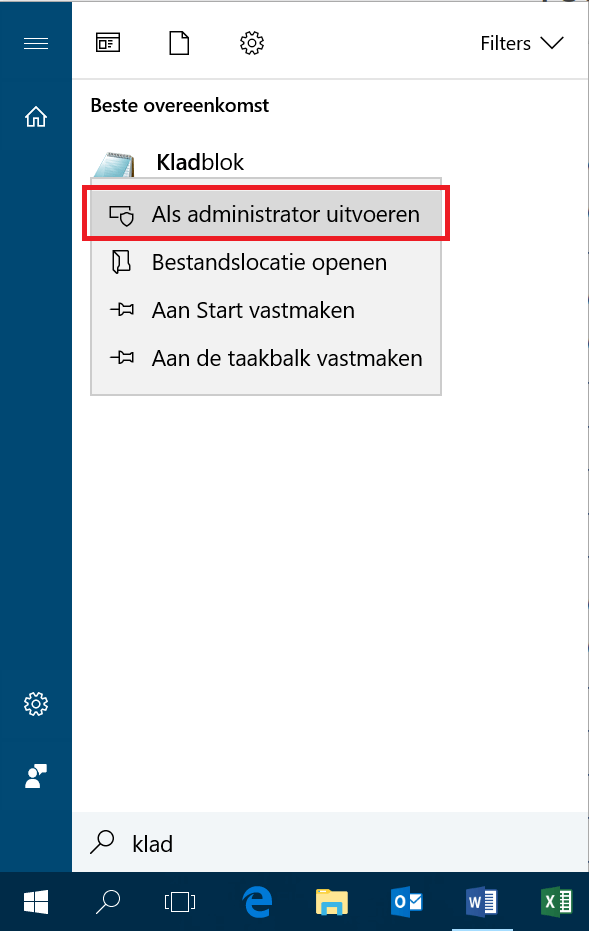Focus the search box containing klad
Image resolution: width=589 pixels, height=931 pixels.
coord(331,843)
